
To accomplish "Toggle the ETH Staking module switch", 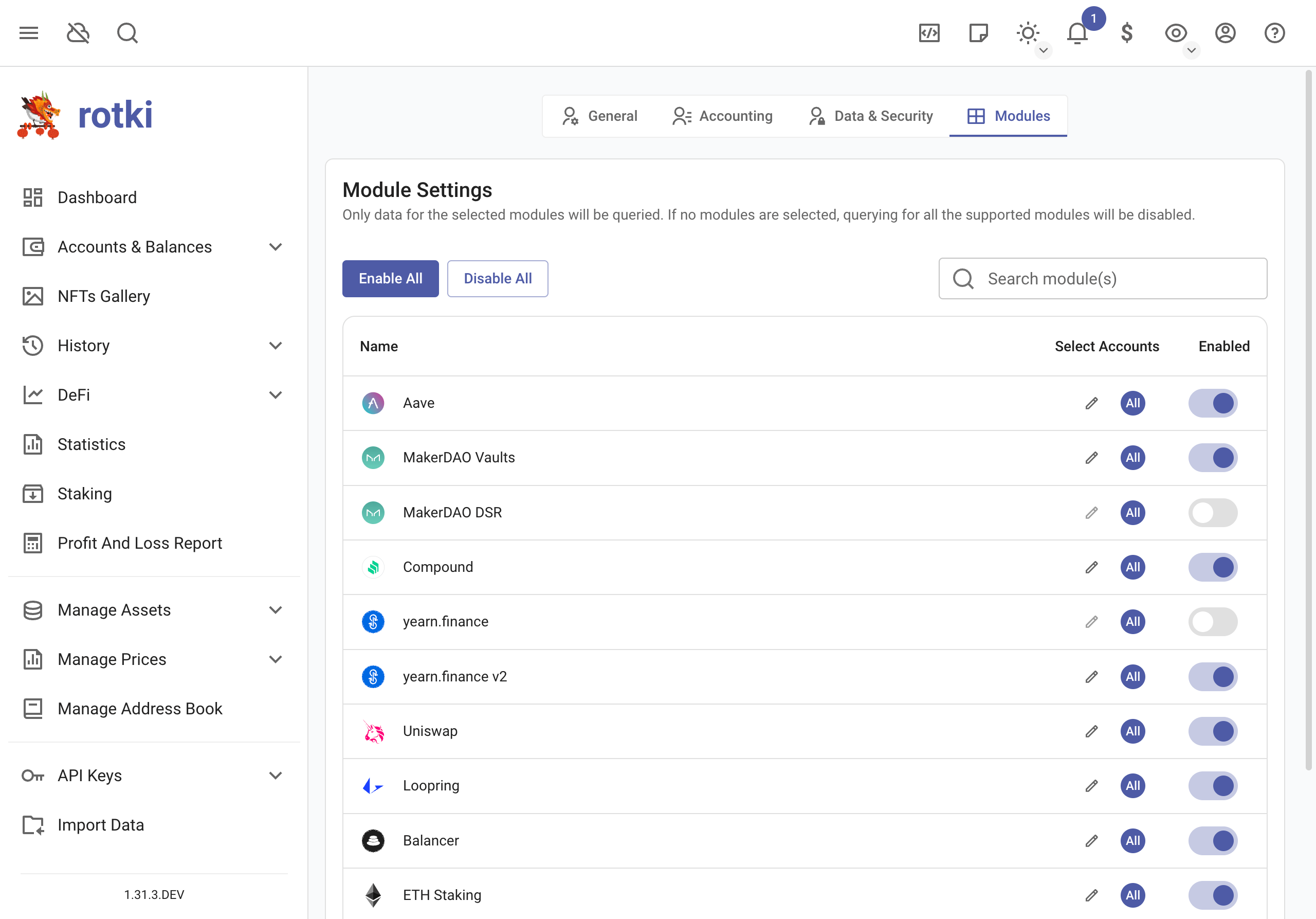I will [1213, 895].
